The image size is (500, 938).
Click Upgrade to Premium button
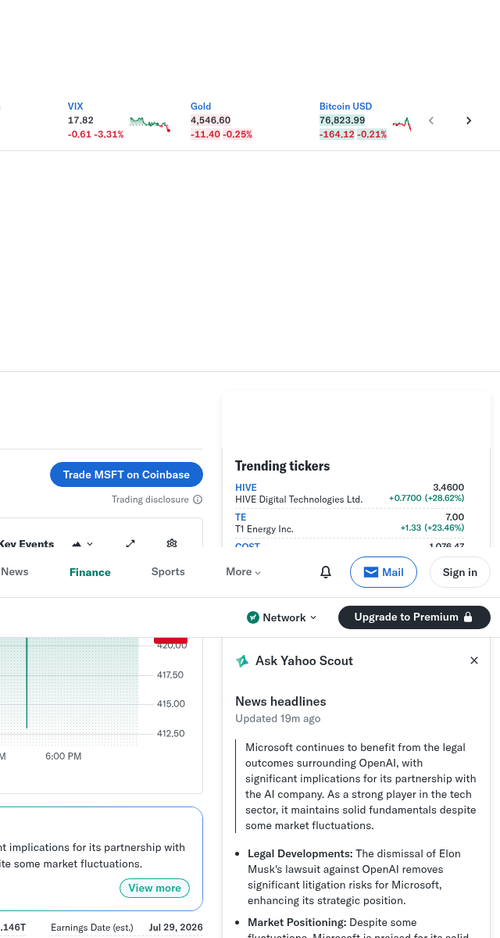[x=414, y=617]
